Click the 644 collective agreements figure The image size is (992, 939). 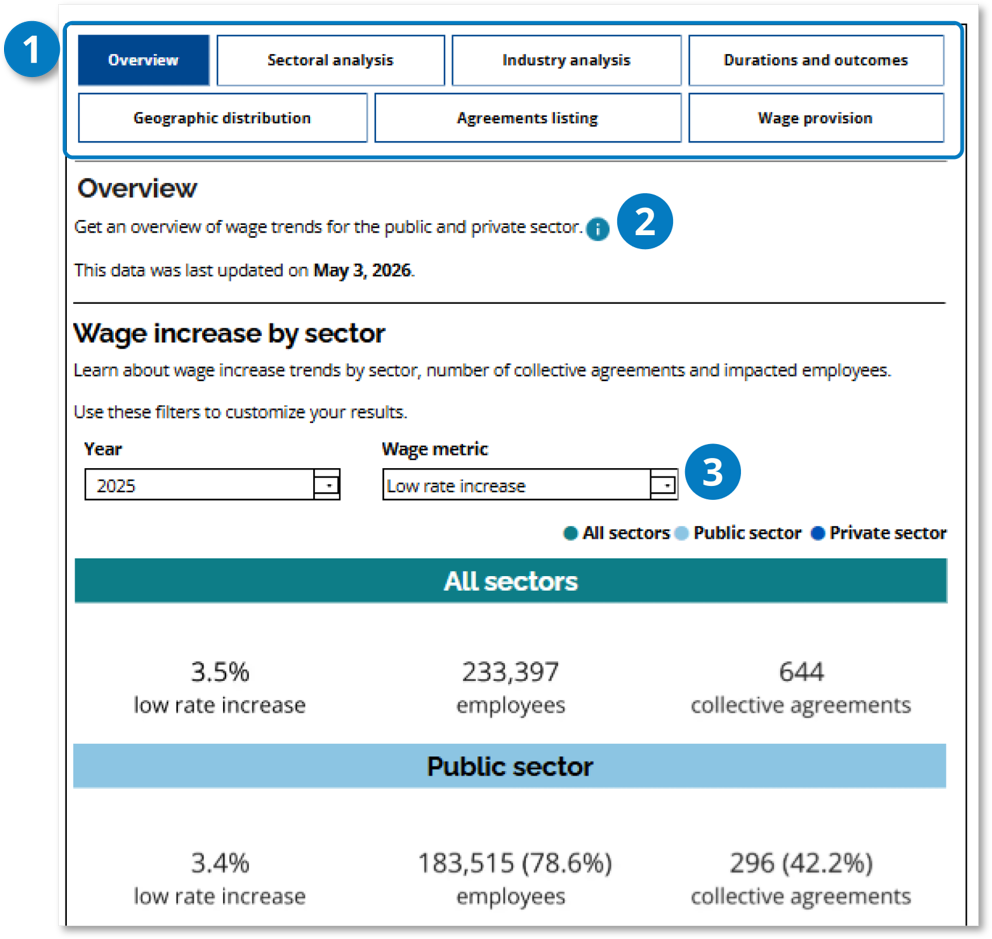pos(801,672)
